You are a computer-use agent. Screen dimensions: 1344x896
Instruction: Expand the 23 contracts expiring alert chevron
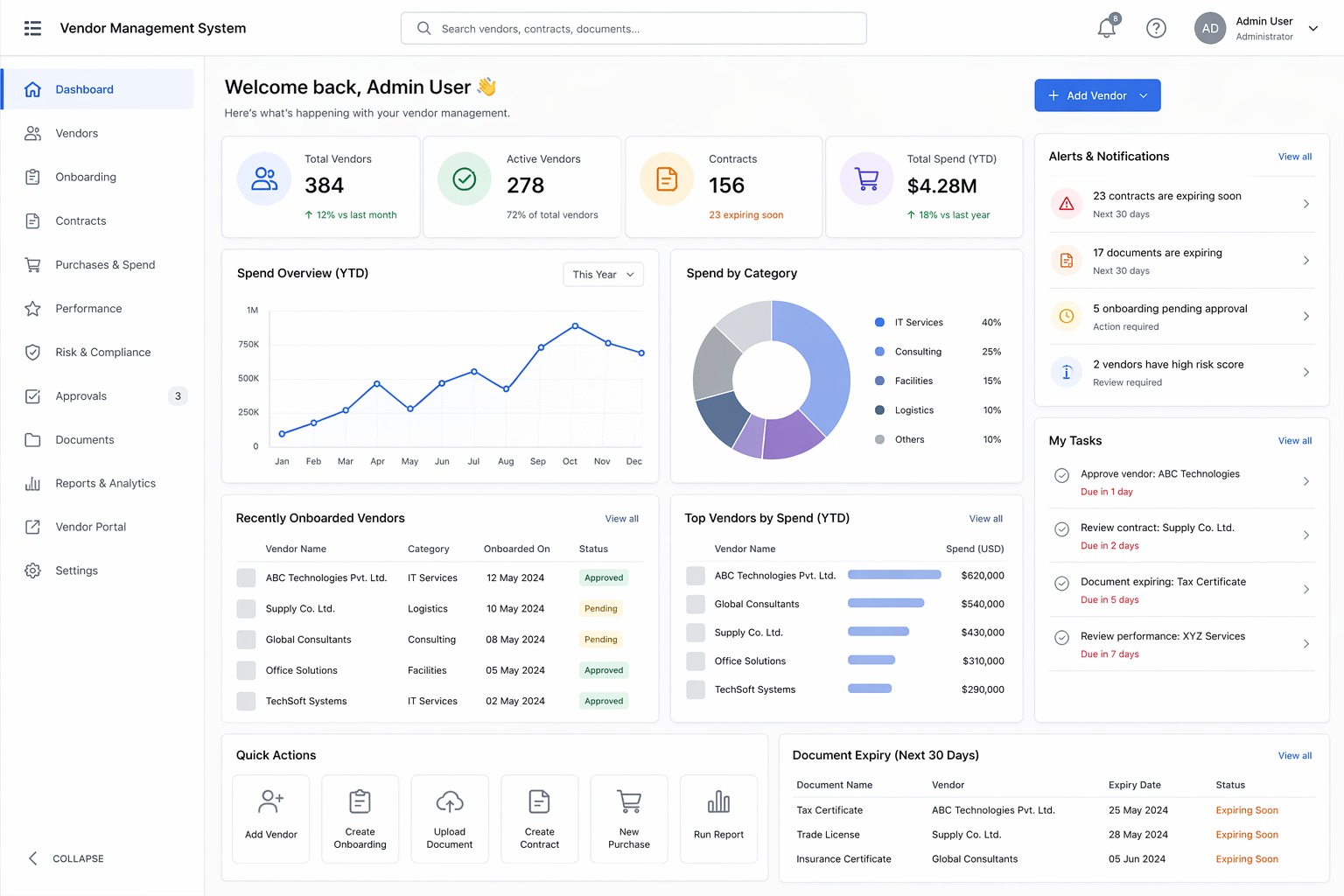[1305, 204]
